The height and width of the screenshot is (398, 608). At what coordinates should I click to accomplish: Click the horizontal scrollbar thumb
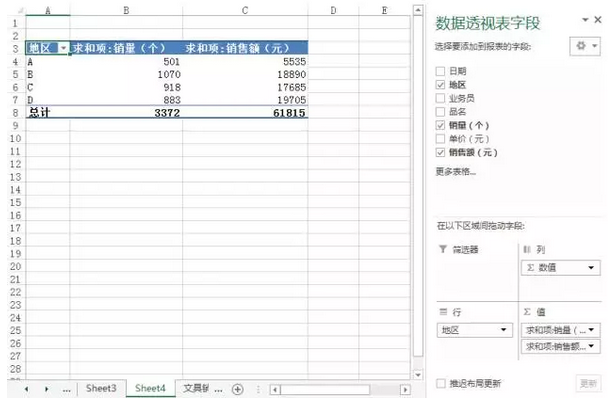(325, 389)
